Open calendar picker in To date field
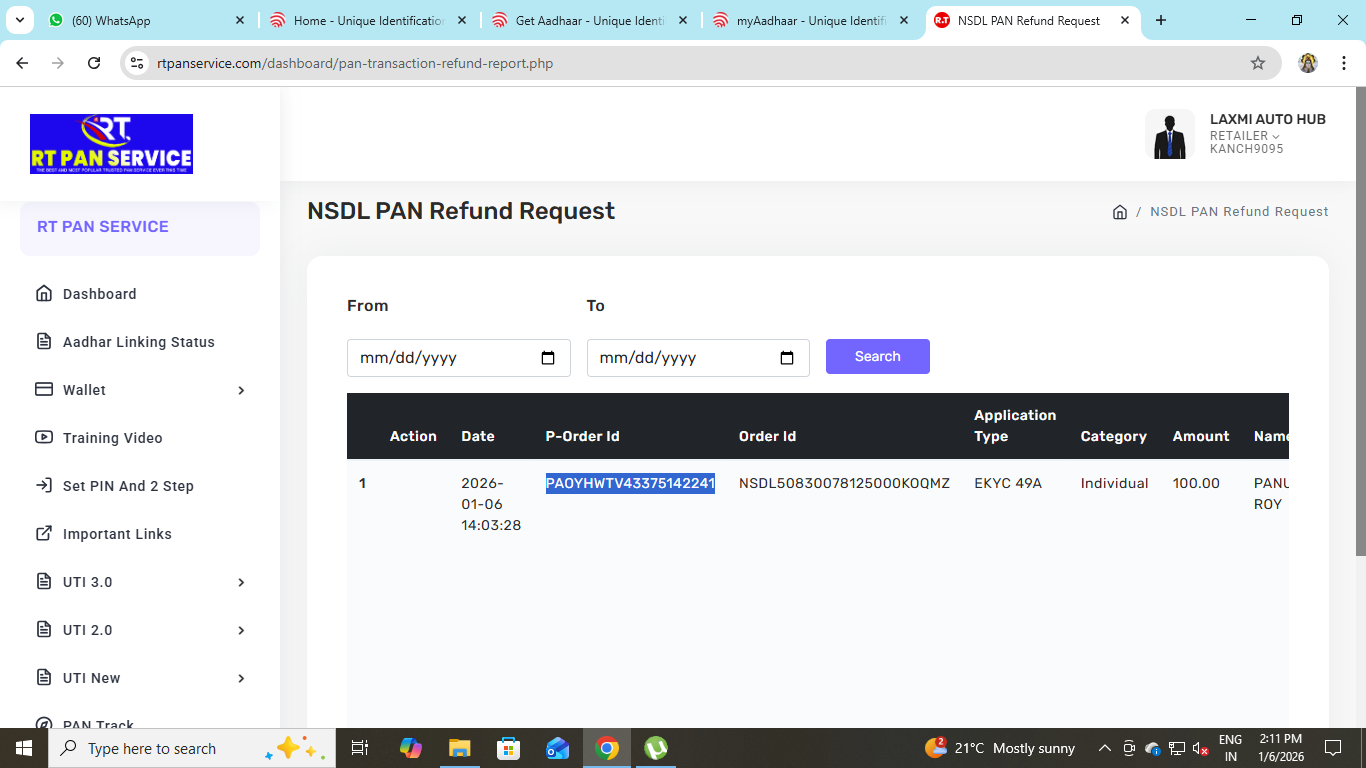The width and height of the screenshot is (1366, 768). click(787, 358)
